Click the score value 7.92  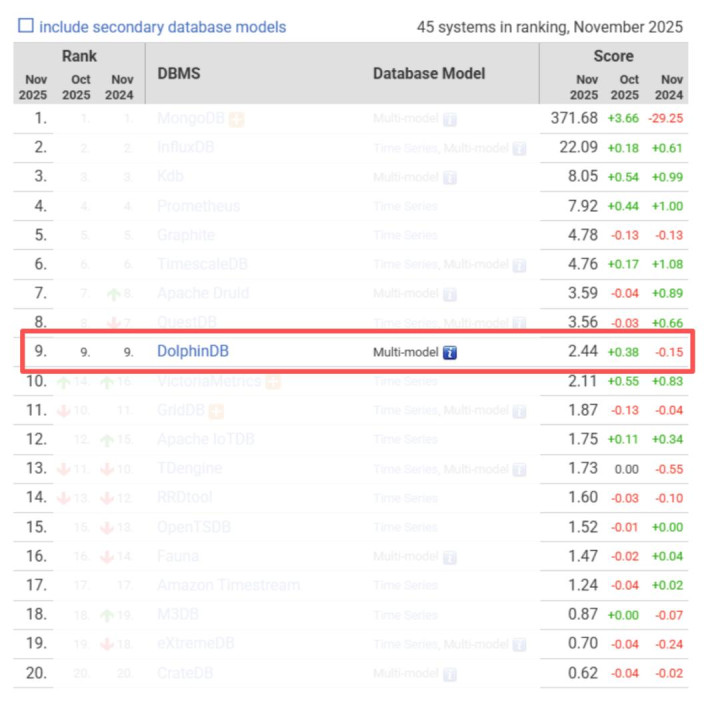(583, 206)
